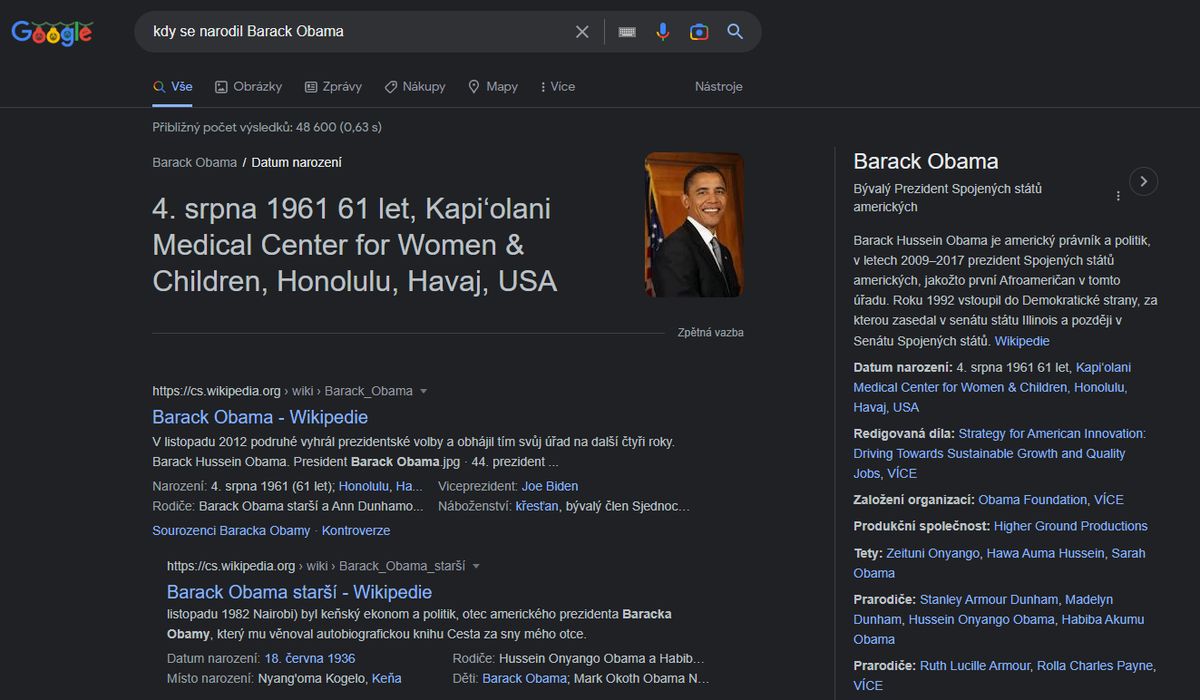Open křesťan religion link

537,506
